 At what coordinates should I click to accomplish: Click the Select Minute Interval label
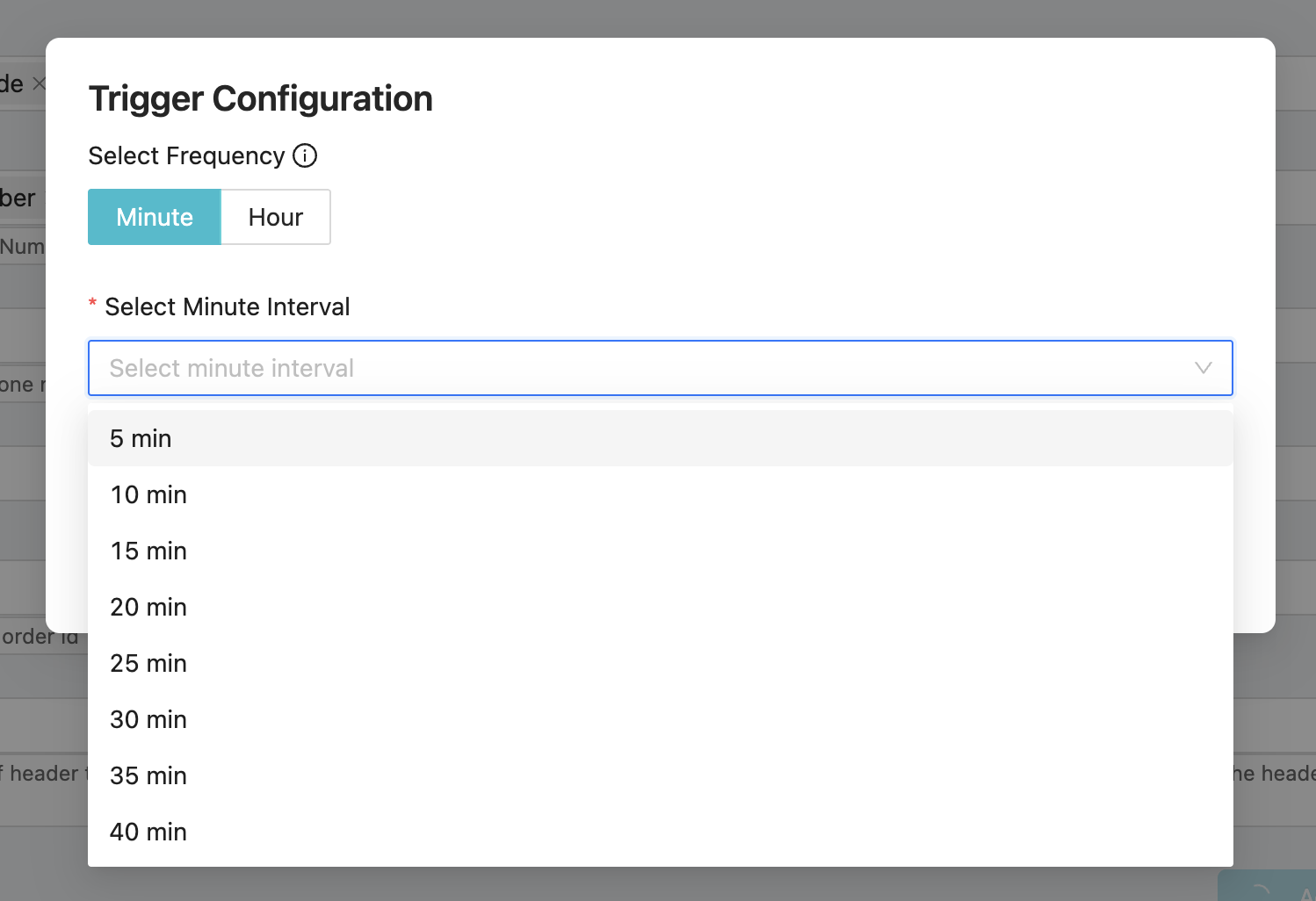tap(227, 306)
